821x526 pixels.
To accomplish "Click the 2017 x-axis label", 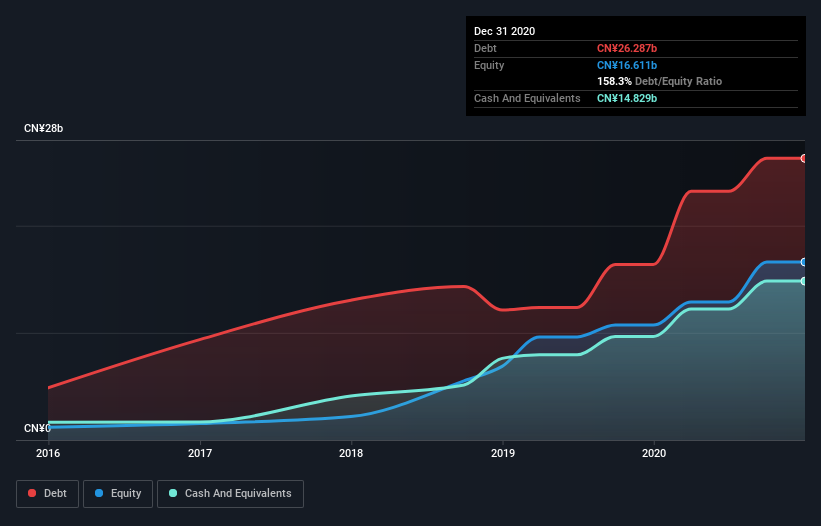I will [199, 453].
